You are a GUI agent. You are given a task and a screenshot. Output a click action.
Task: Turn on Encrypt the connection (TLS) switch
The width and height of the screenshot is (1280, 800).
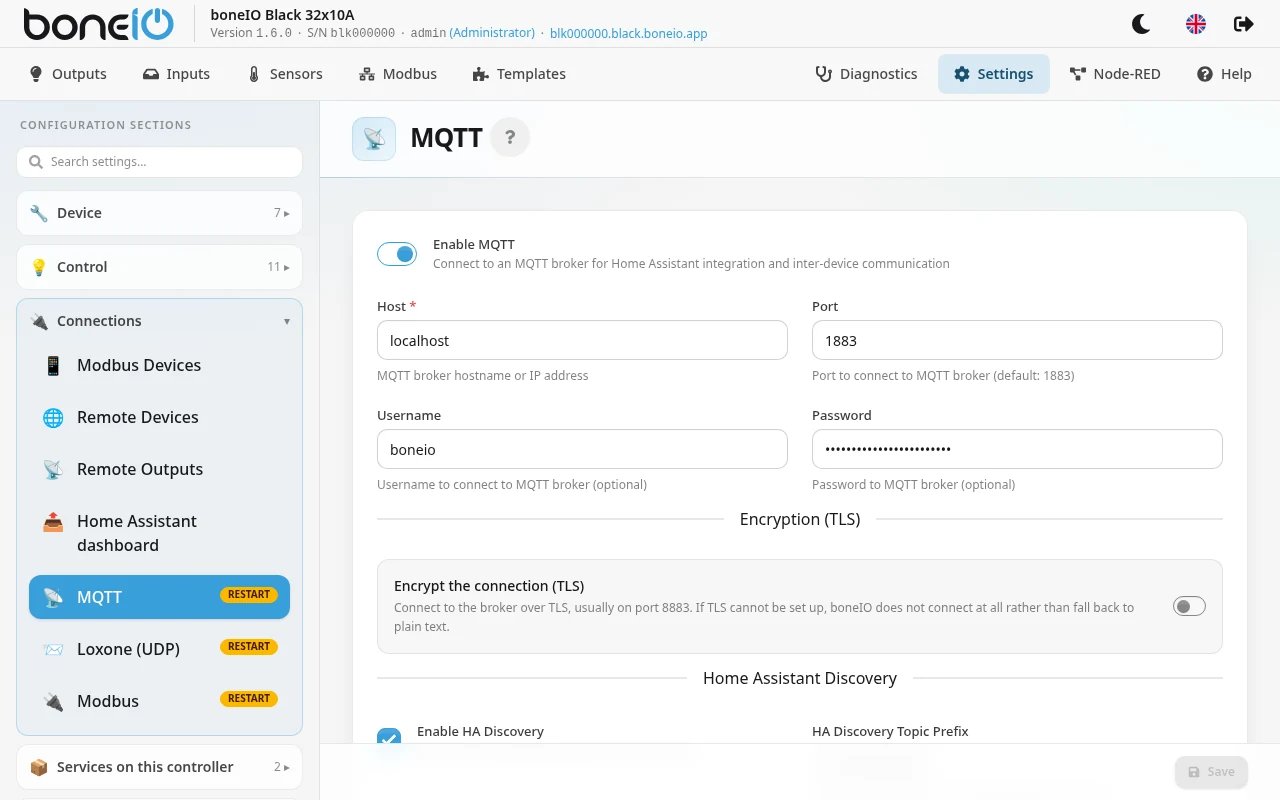coord(1189,606)
